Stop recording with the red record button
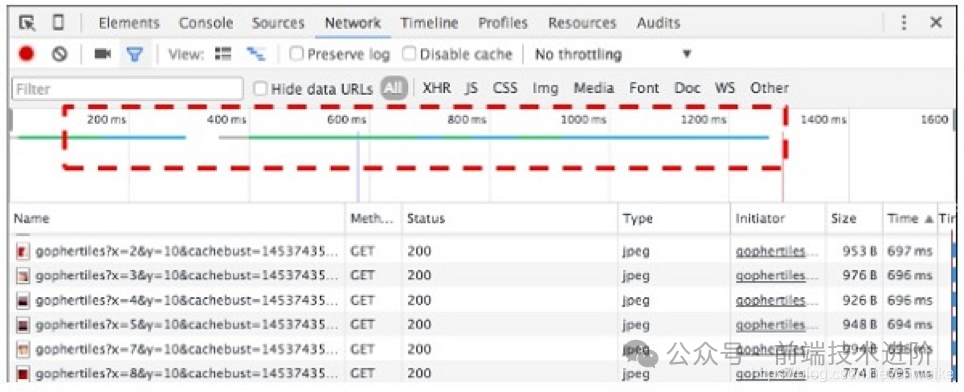Screen dimensions: 964x392 (26, 54)
